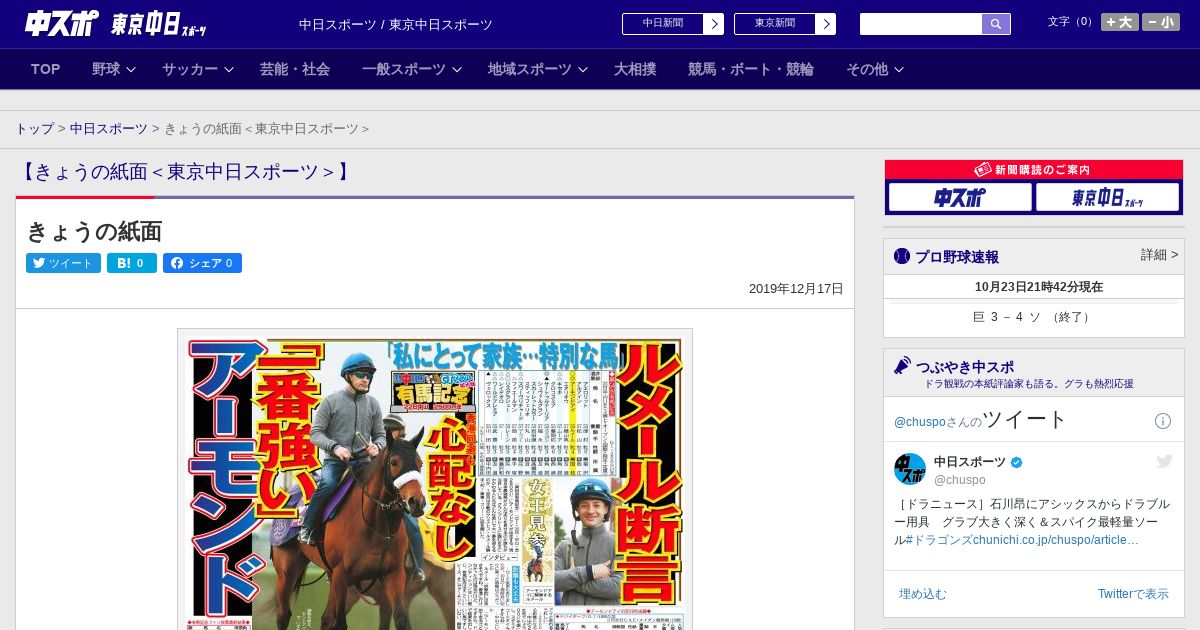Click the つぶやき中スポ pen icon
The width and height of the screenshot is (1200, 630).
(902, 365)
